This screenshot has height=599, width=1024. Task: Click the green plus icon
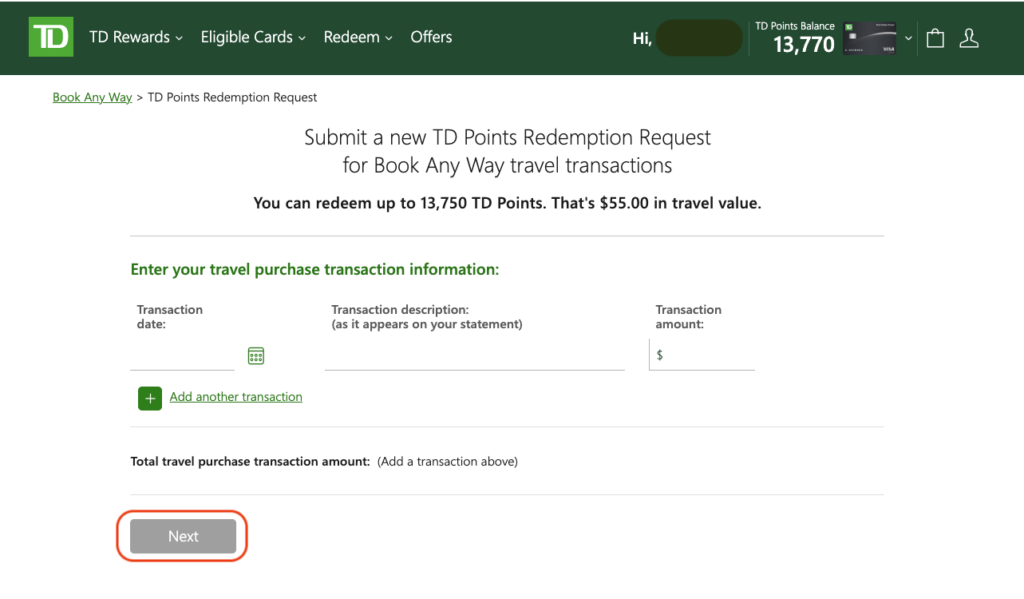pos(150,398)
